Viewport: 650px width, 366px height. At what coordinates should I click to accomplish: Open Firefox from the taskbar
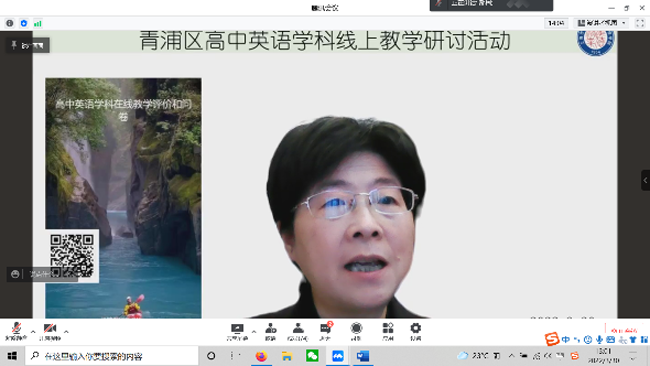pos(261,356)
